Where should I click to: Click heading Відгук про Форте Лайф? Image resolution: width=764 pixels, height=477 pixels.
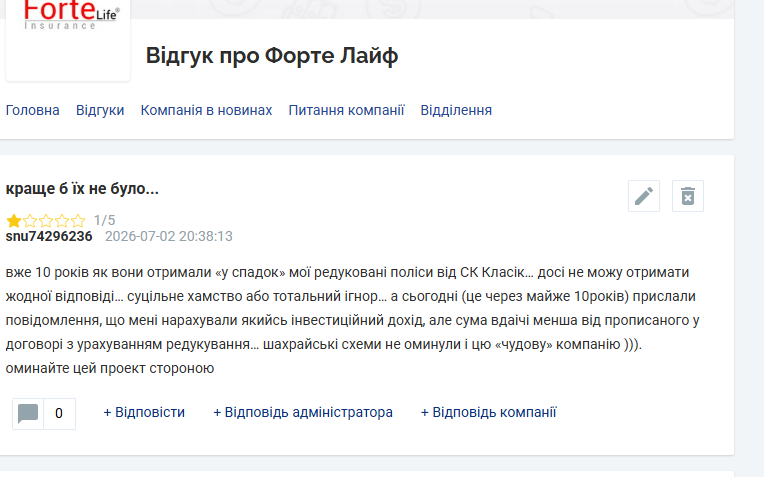272,55
